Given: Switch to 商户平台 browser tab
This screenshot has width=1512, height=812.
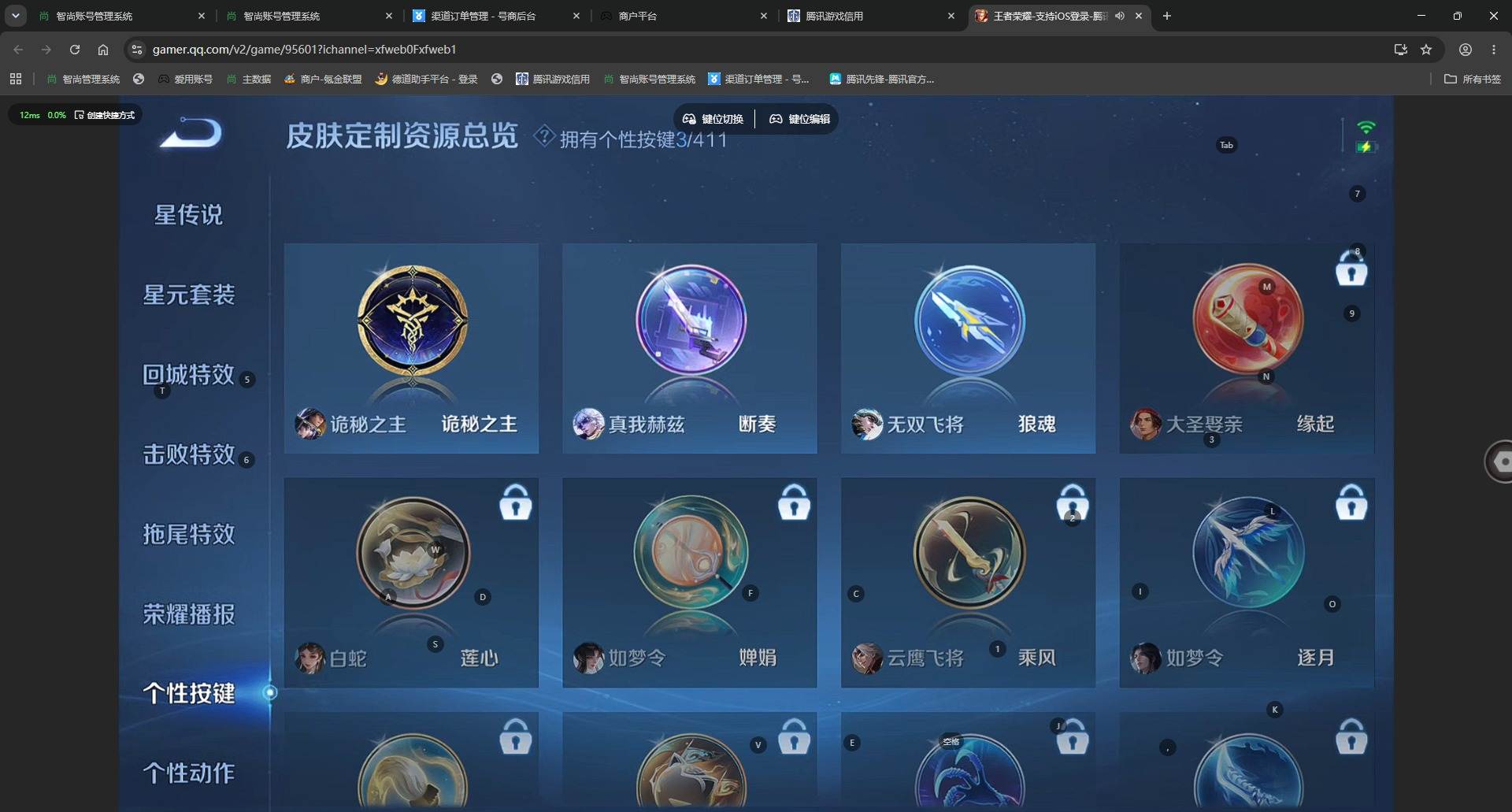Looking at the screenshot, I should (684, 16).
